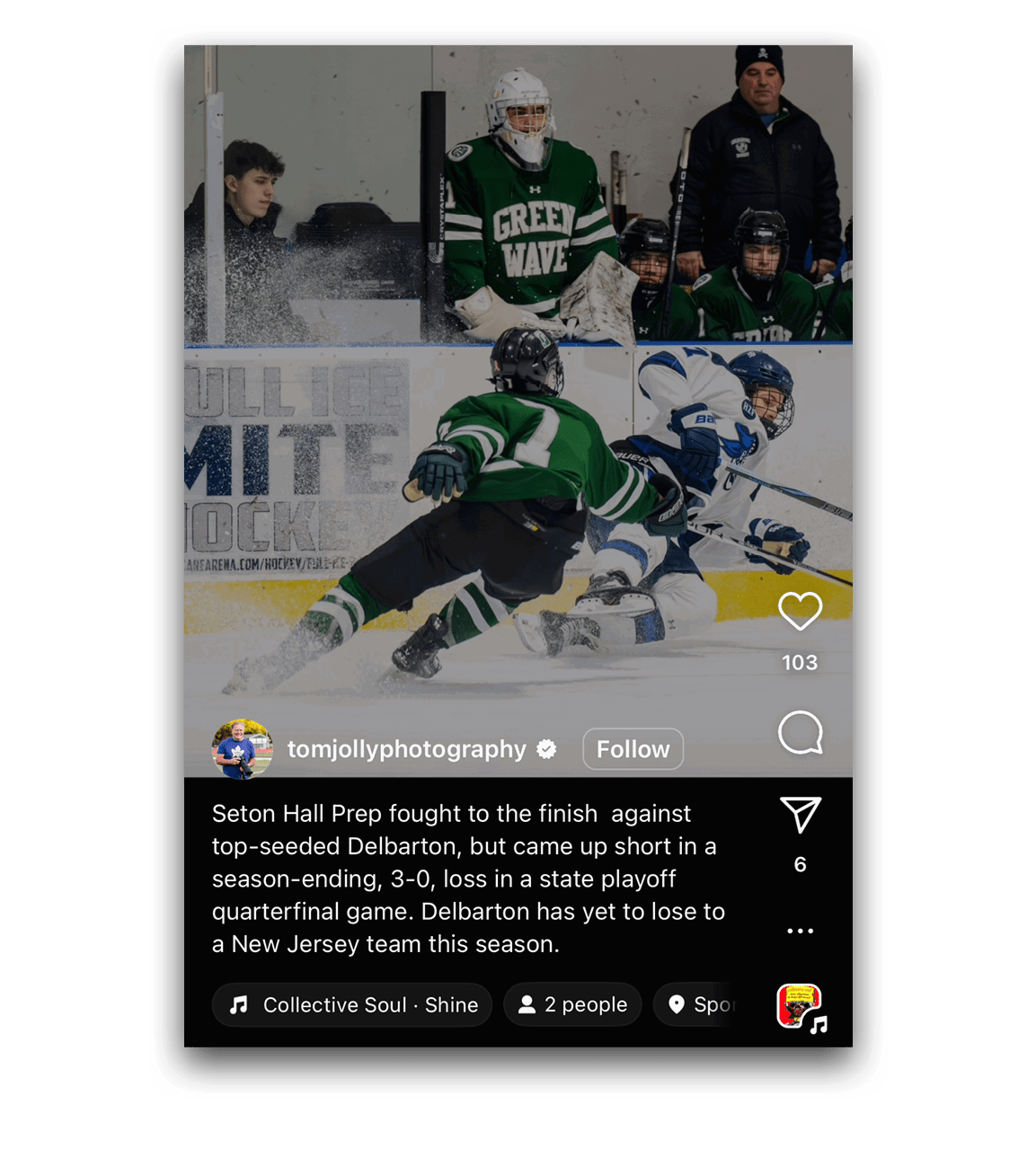Open the tomjollyphotography username link
This screenshot has width=1036, height=1157.
[406, 749]
